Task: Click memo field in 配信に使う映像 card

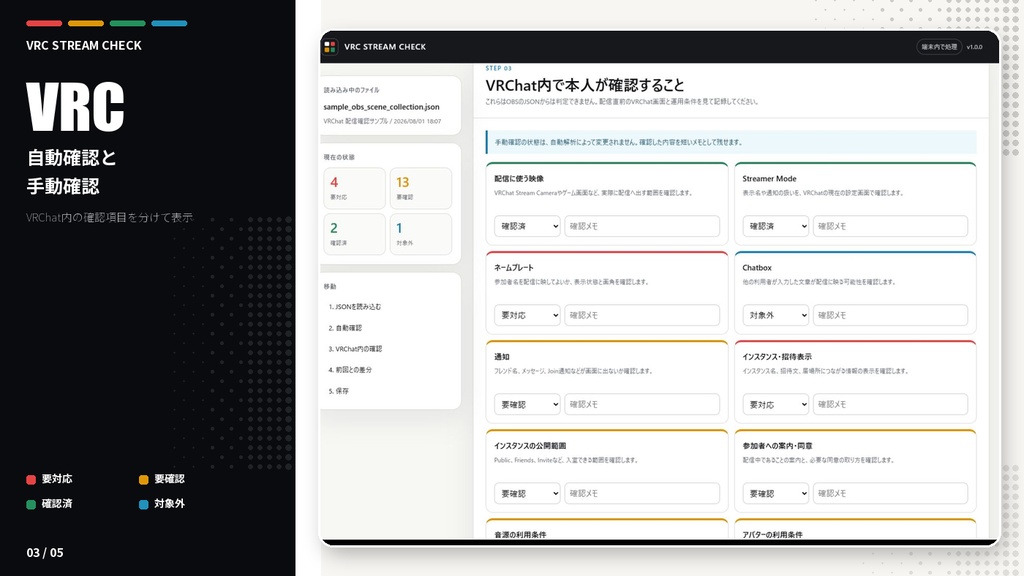Action: 642,226
